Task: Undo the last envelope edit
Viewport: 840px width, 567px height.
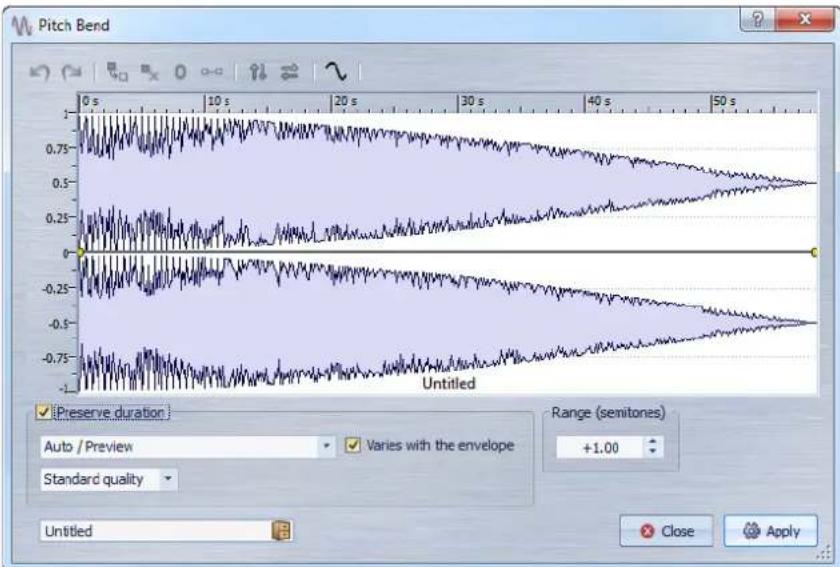Action: (x=39, y=71)
